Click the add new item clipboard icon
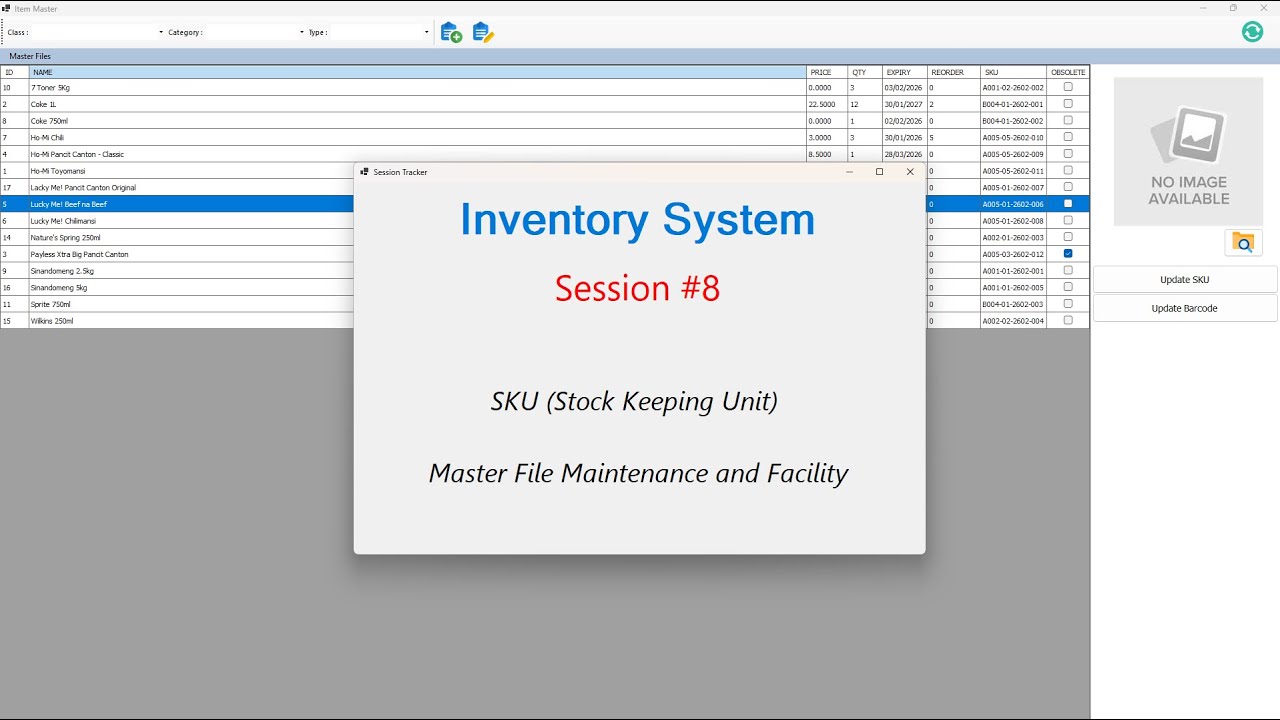 pos(451,33)
